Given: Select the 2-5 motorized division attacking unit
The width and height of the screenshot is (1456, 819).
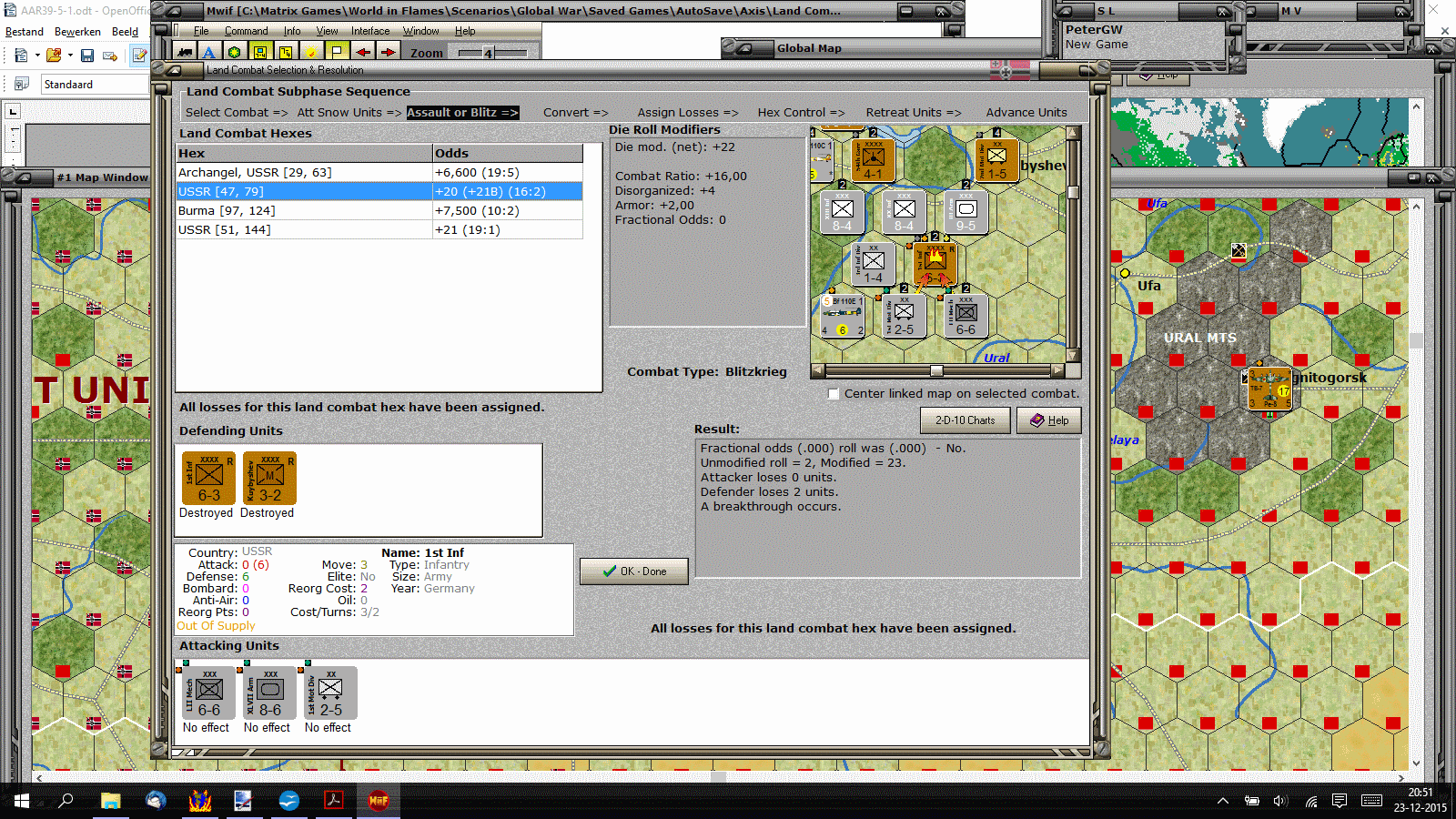Looking at the screenshot, I should point(330,693).
